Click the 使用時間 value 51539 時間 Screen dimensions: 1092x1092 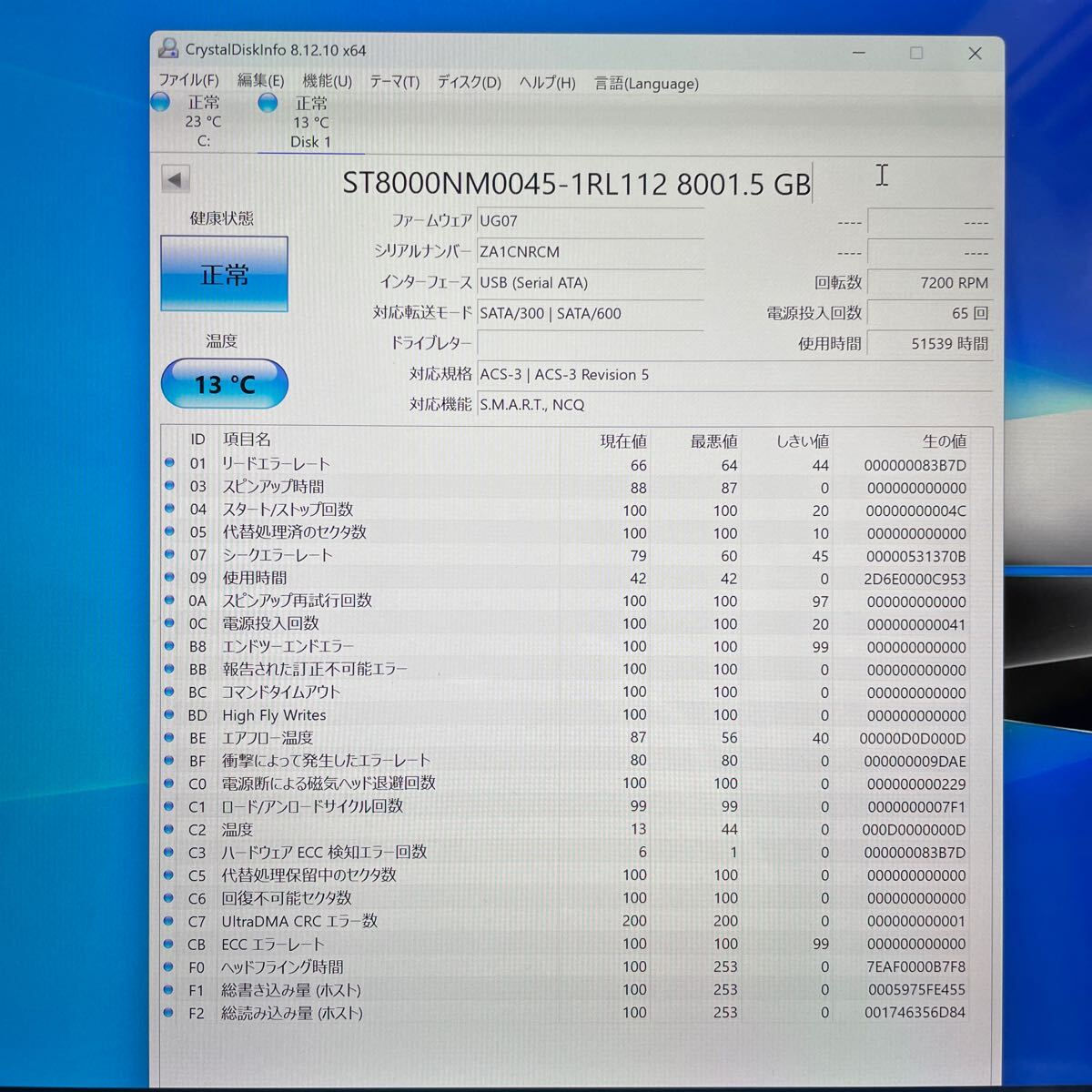pyautogui.click(x=929, y=344)
